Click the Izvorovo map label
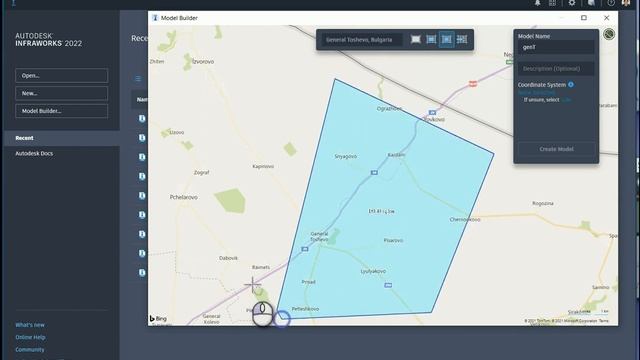This screenshot has height=360, width=640. point(203,62)
